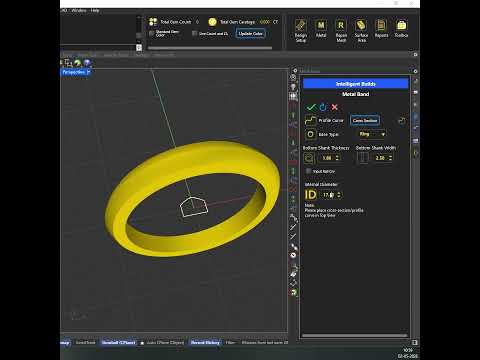The width and height of the screenshot is (480, 360).
Task: Click the Bottom Shank Thickness value field
Action: [x=327, y=158]
